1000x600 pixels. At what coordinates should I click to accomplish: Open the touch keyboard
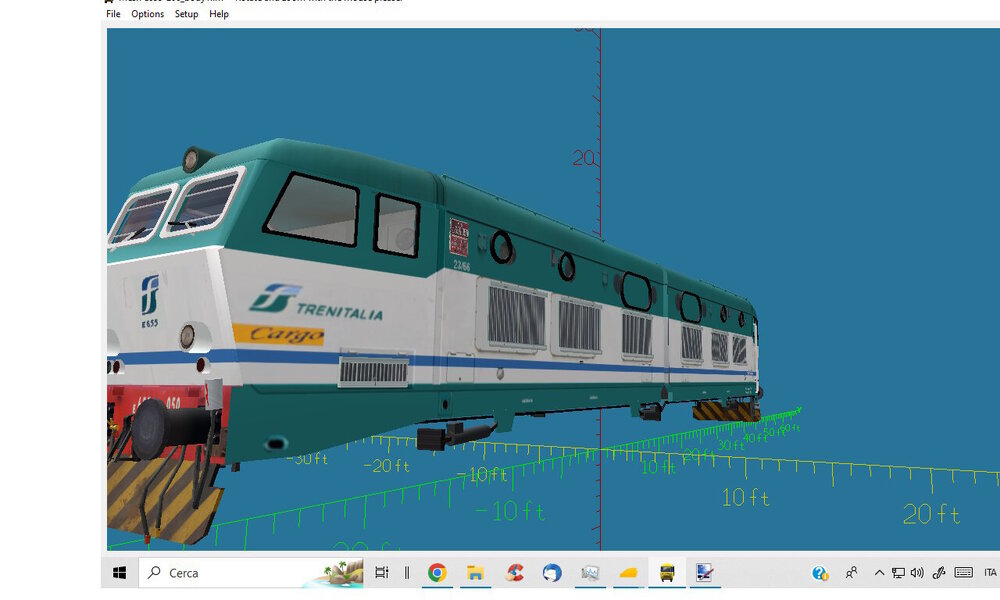(964, 573)
